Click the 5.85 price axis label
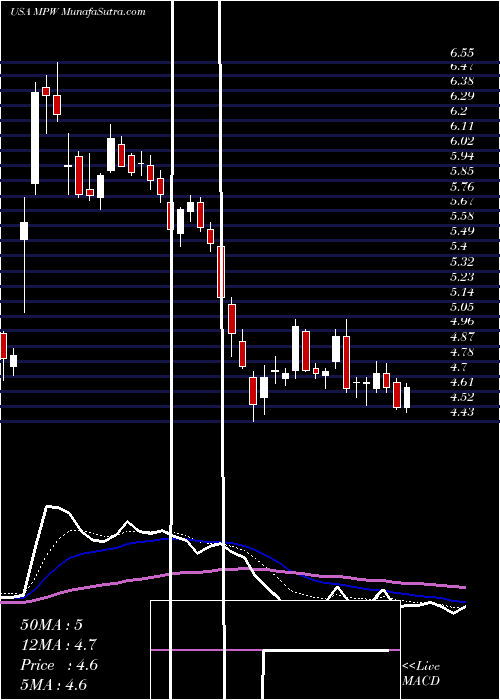The image size is (500, 700). pos(462,171)
